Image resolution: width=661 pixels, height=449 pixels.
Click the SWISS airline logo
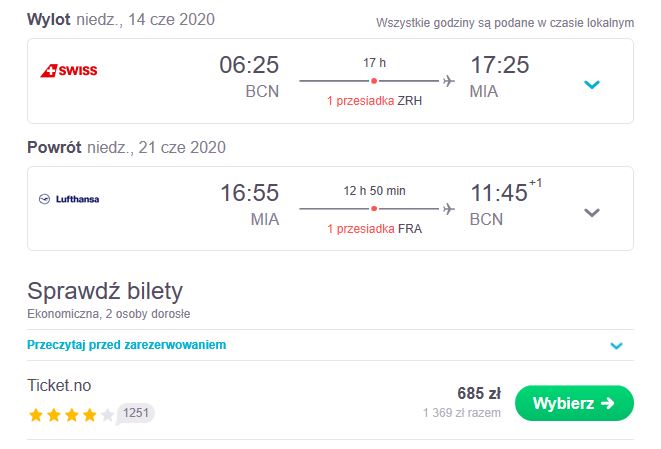click(69, 70)
